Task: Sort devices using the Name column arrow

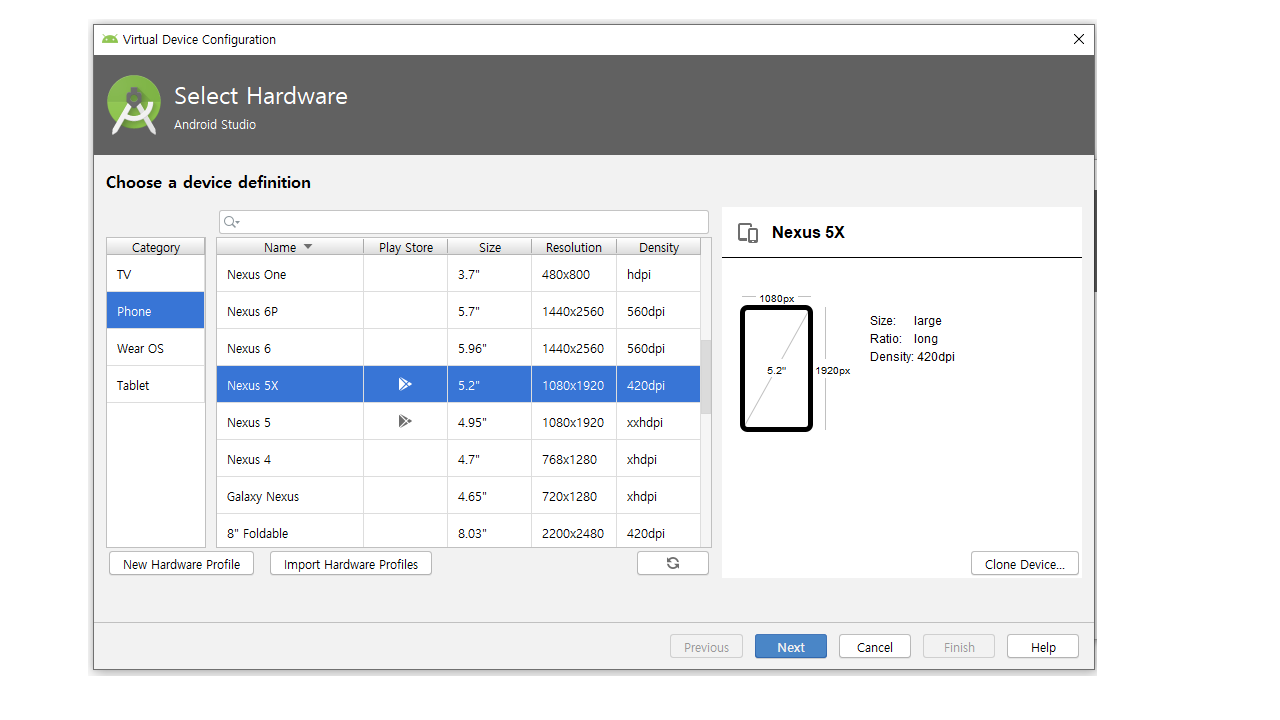Action: click(308, 247)
